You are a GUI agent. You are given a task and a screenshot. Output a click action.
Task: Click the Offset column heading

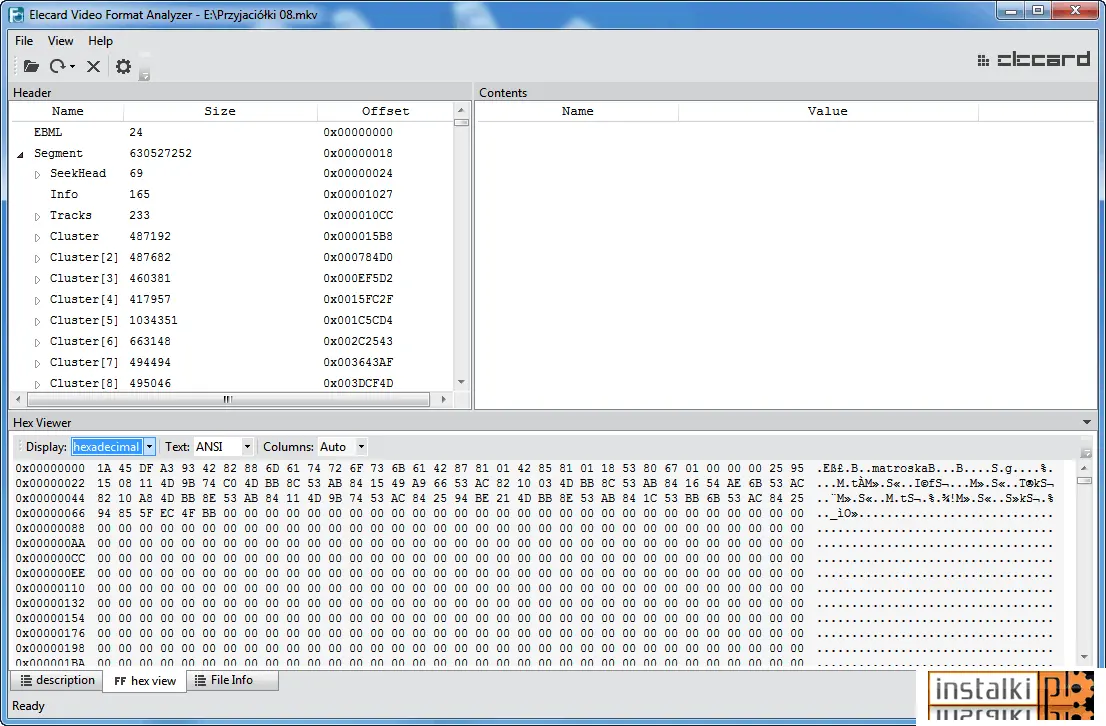(x=385, y=111)
